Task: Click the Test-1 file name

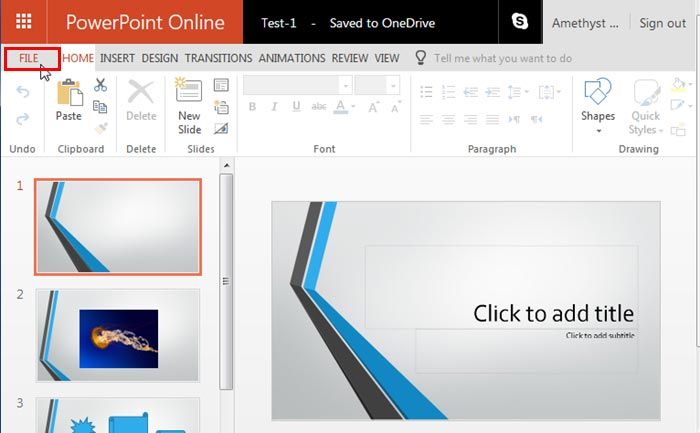Action: pos(279,23)
